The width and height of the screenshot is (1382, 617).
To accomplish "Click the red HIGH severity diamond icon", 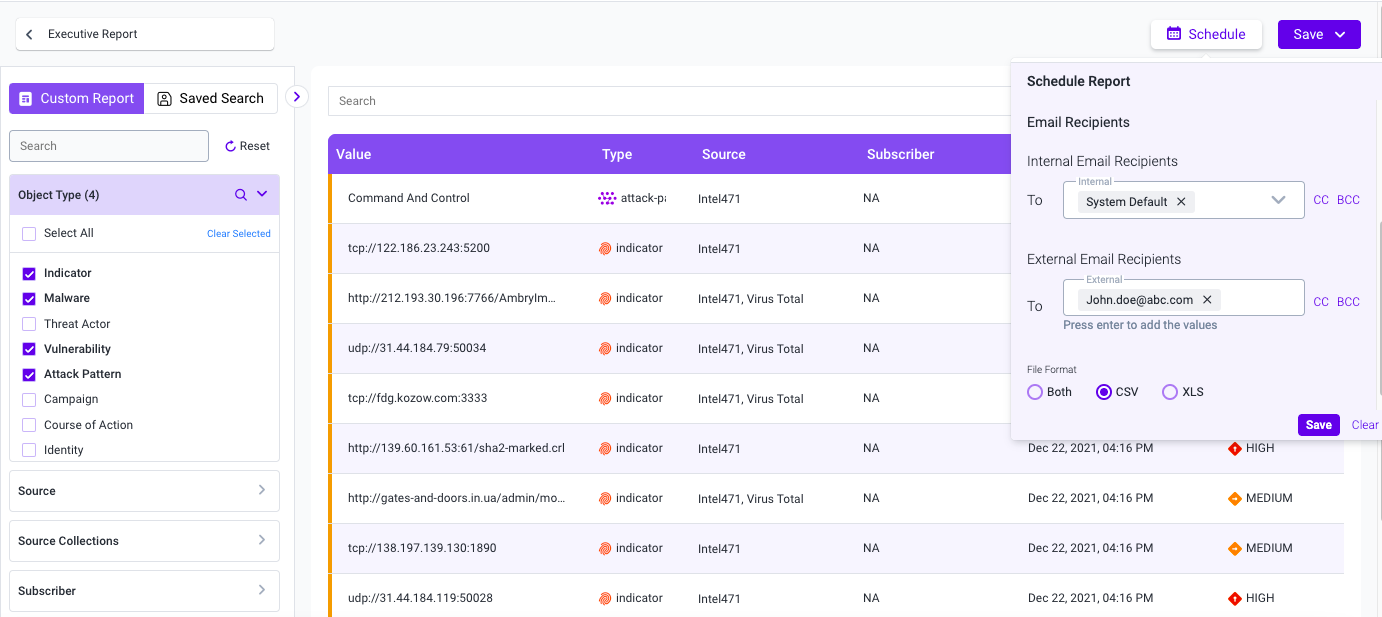I will 1234,449.
